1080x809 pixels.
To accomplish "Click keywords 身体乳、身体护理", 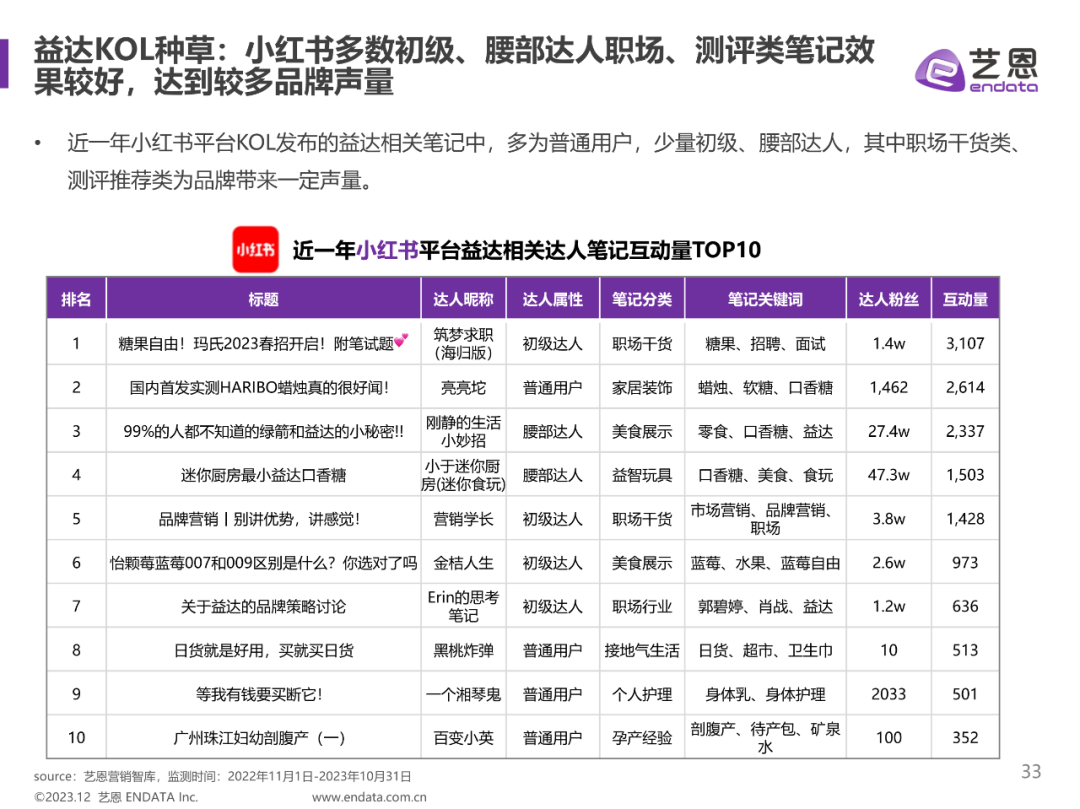I will point(765,695).
